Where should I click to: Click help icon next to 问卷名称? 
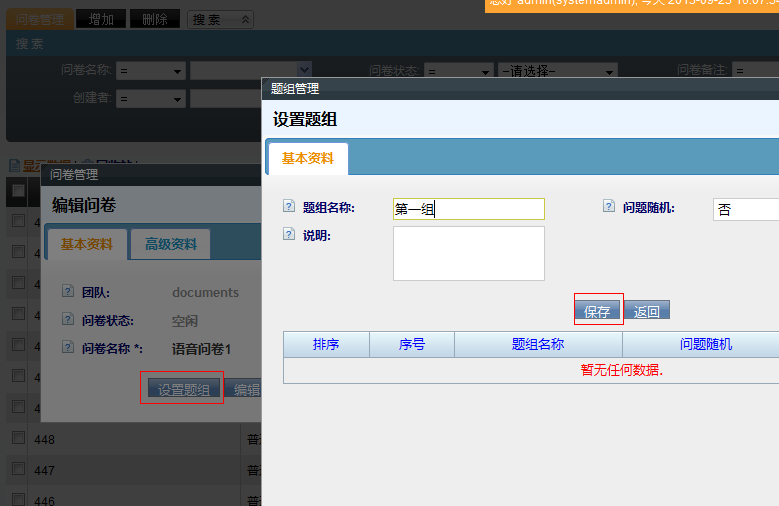(68, 348)
